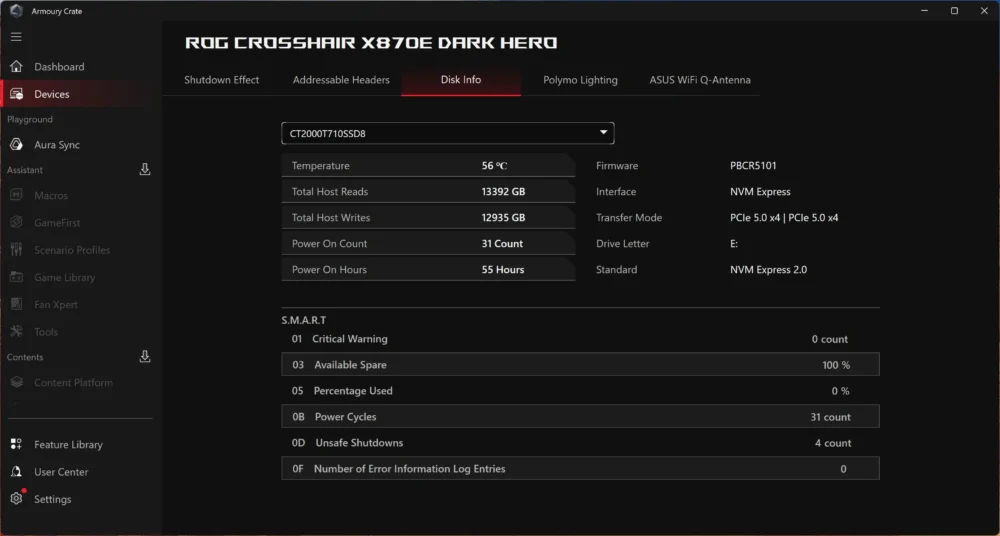Image resolution: width=1000 pixels, height=536 pixels.
Task: Click firmware version PBCR5101
Action: click(753, 166)
